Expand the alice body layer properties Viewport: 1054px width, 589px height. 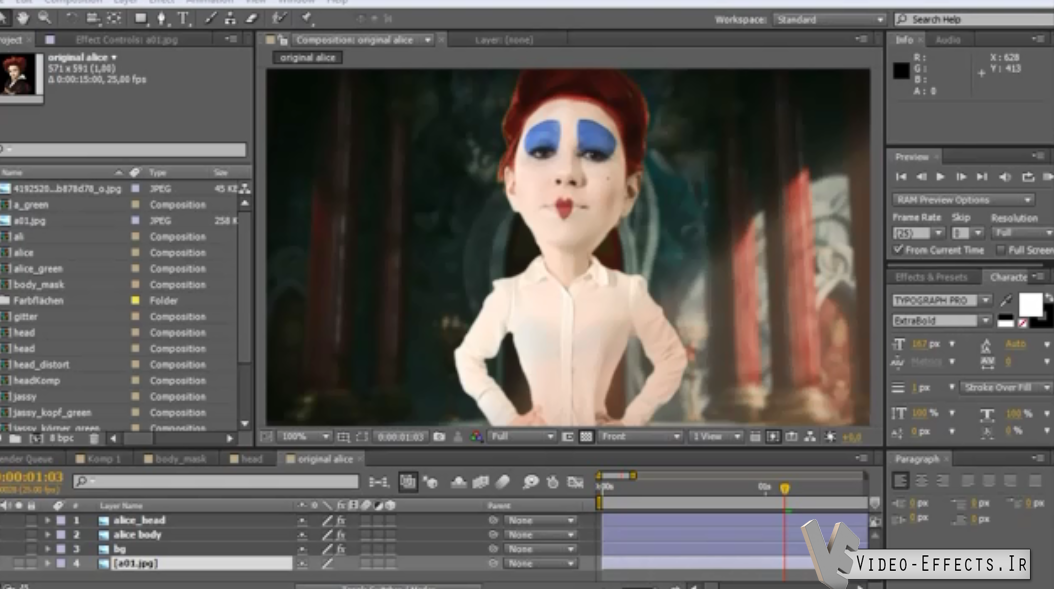pos(47,535)
